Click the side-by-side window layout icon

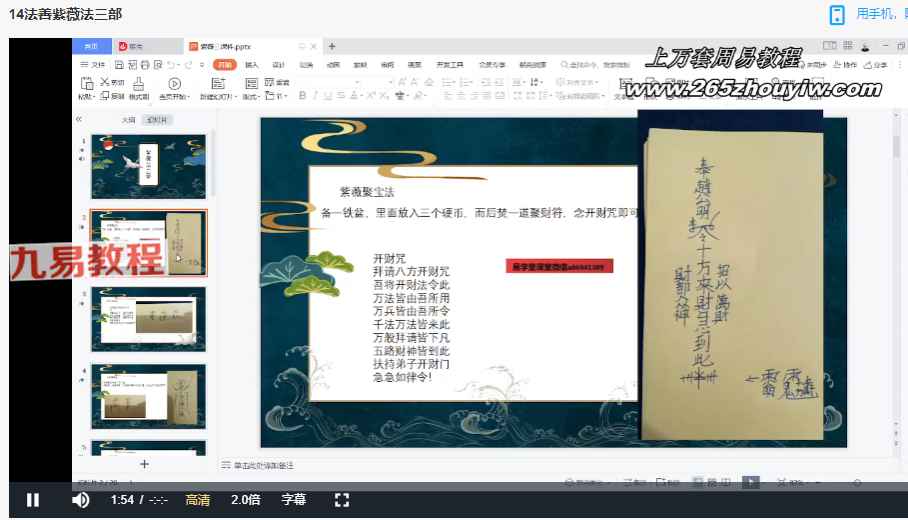click(830, 45)
